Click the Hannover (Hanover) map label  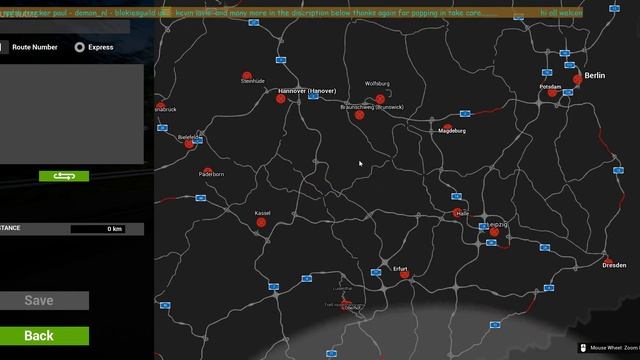(307, 91)
